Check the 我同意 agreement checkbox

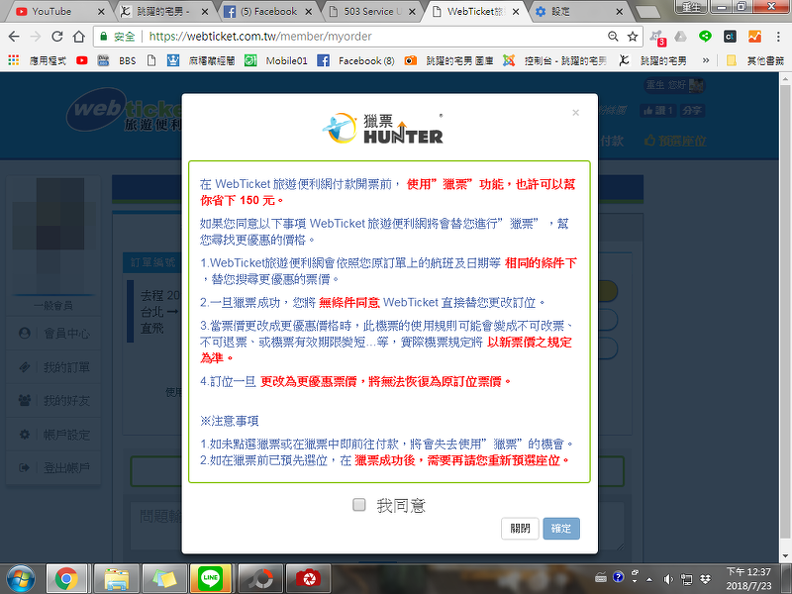pyautogui.click(x=359, y=505)
